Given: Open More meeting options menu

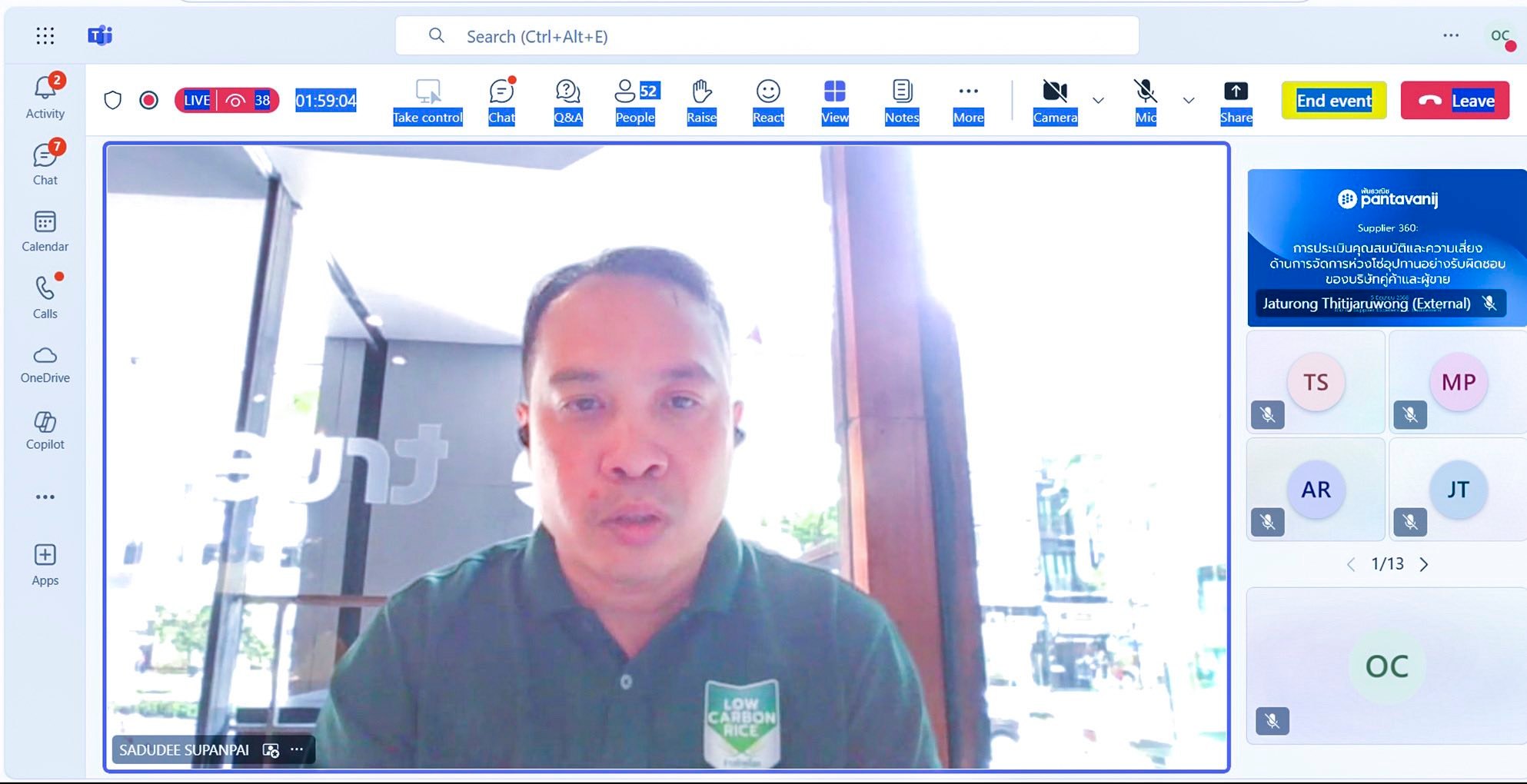Looking at the screenshot, I should pos(968,100).
